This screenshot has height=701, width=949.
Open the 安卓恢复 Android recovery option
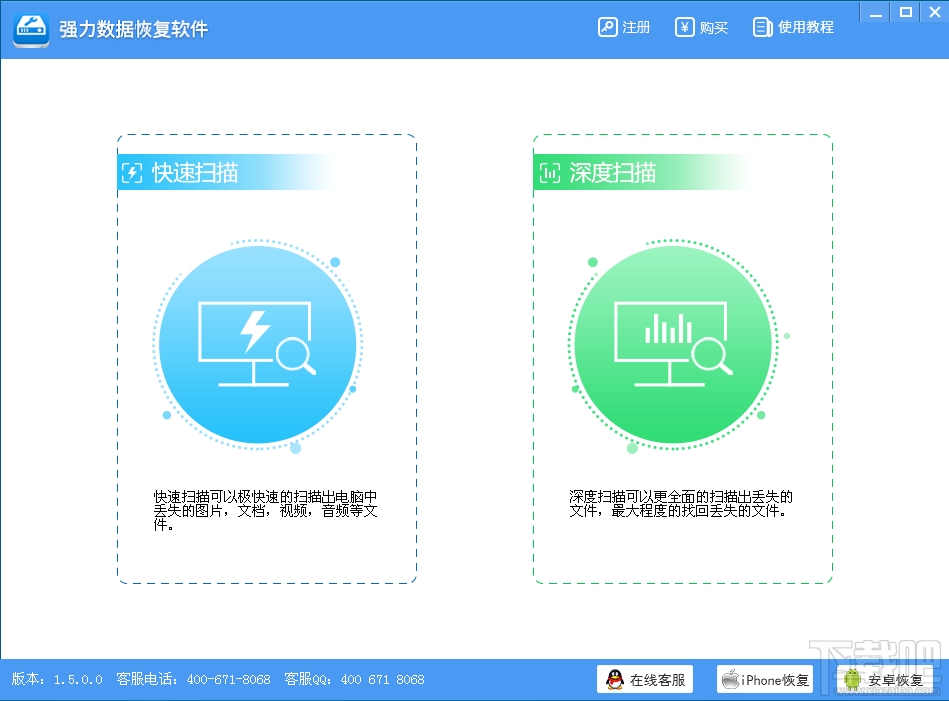tap(885, 679)
